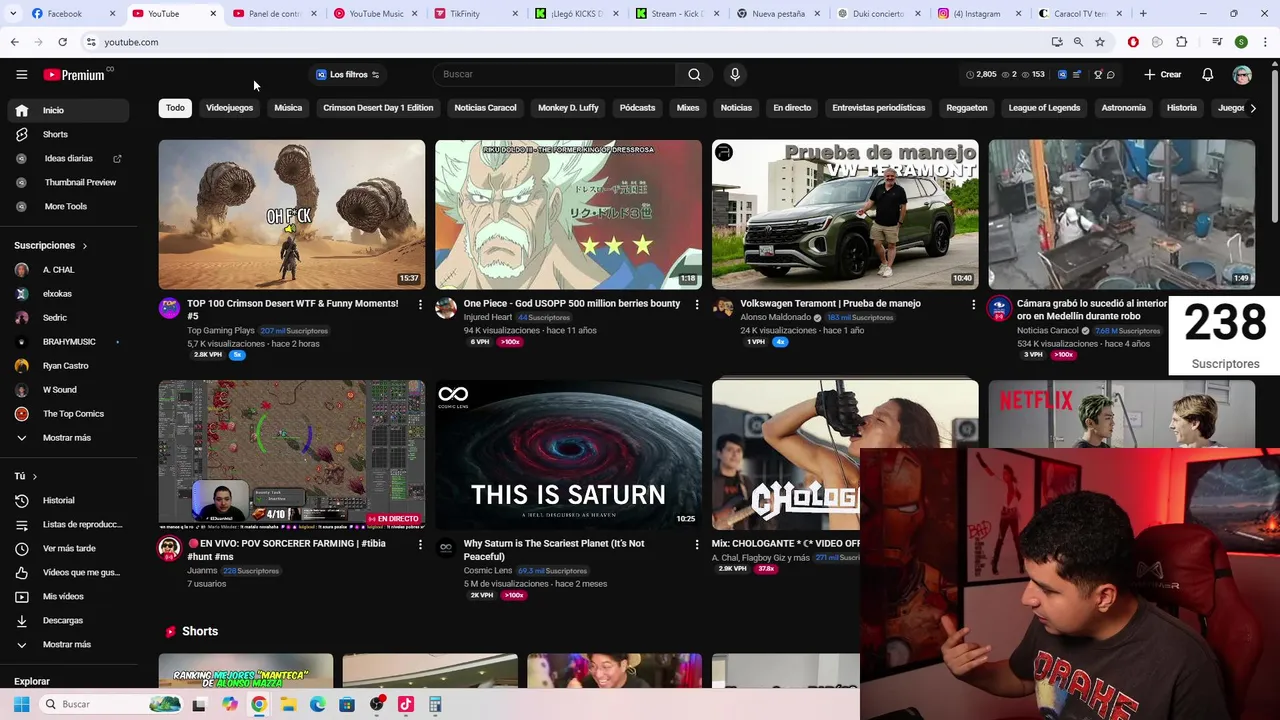Screen dimensions: 1280x720
Task: Click the Crear button
Action: pyautogui.click(x=1163, y=75)
